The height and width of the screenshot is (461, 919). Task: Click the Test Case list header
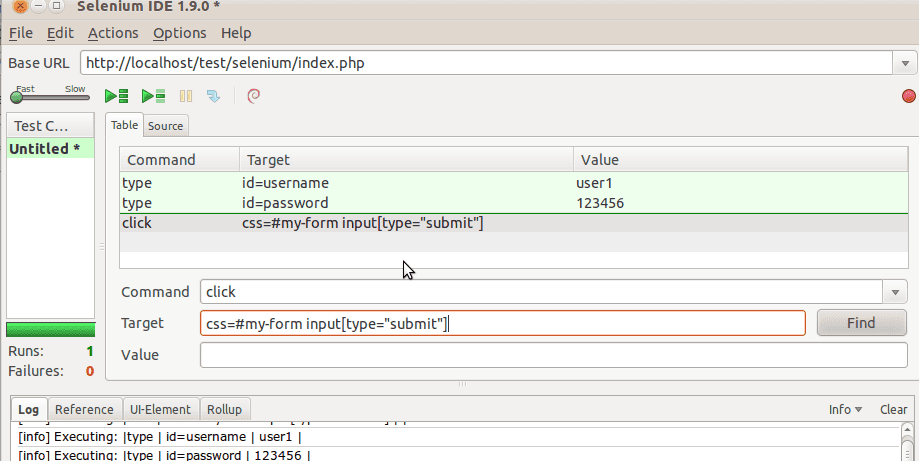pos(50,126)
